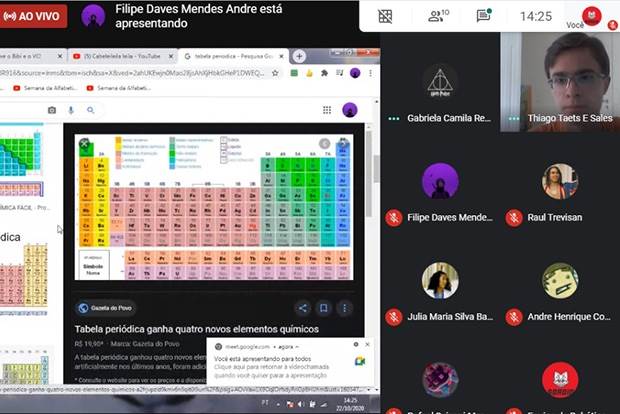The image size is (620, 414).
Task: Close the image preview panel
Action: (85, 144)
